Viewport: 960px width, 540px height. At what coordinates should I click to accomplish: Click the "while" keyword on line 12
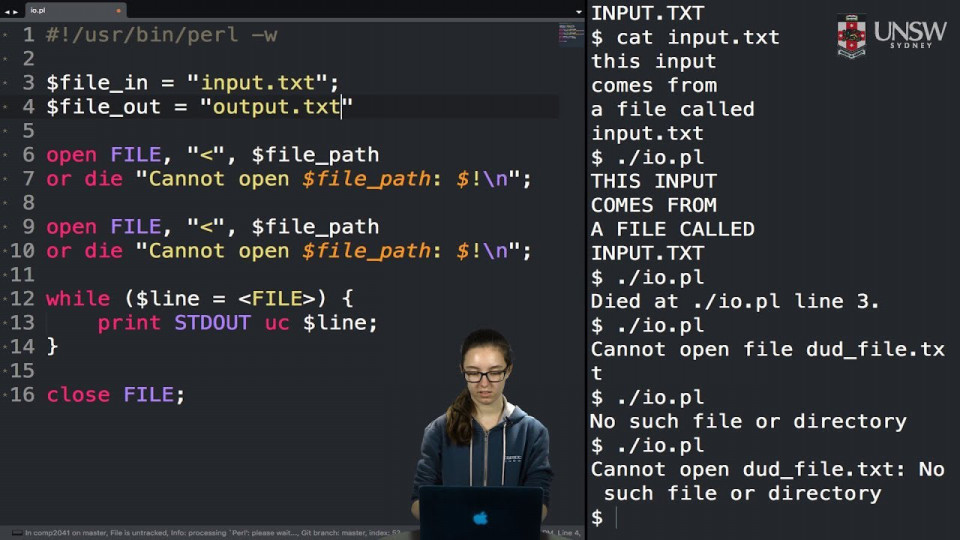pyautogui.click(x=78, y=299)
